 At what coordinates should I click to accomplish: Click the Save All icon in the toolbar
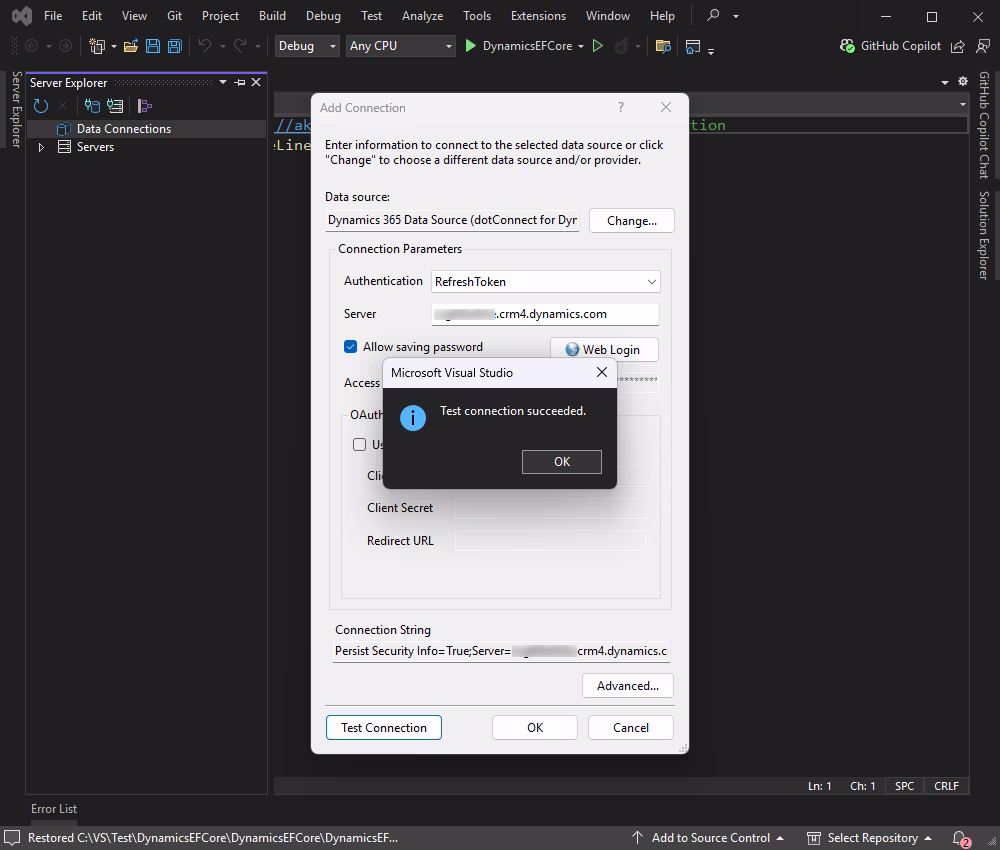(175, 46)
